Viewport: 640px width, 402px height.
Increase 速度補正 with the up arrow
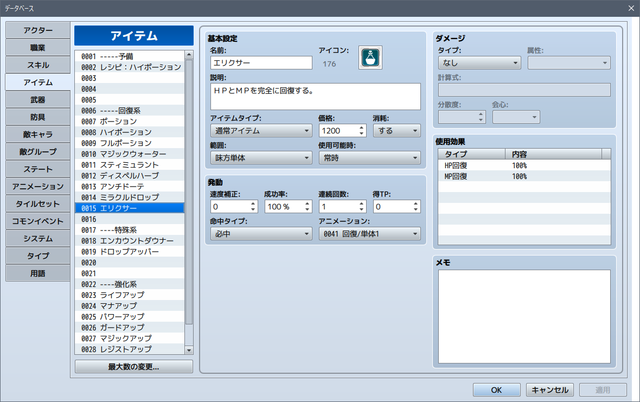pos(253,203)
